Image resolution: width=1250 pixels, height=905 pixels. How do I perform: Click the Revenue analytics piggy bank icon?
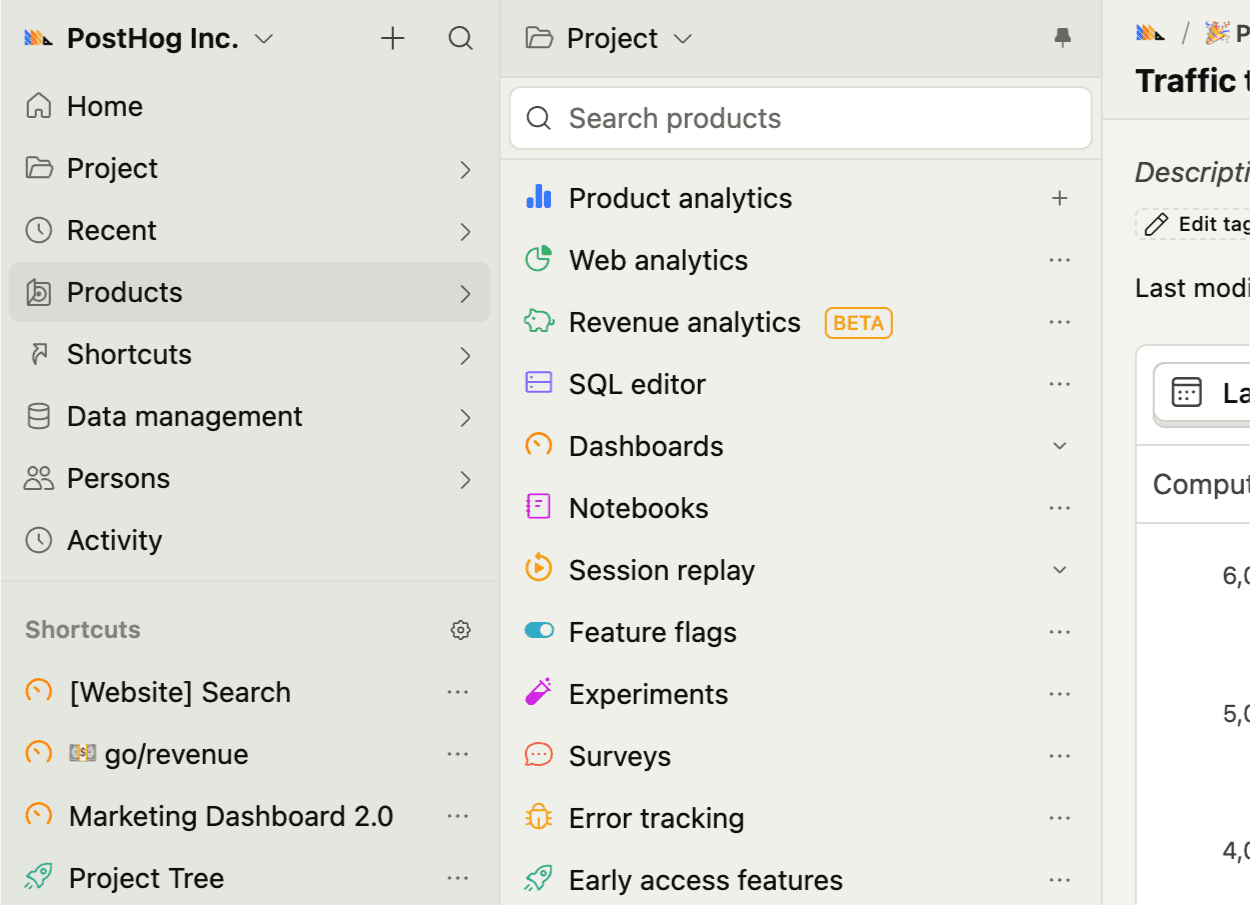click(x=539, y=321)
